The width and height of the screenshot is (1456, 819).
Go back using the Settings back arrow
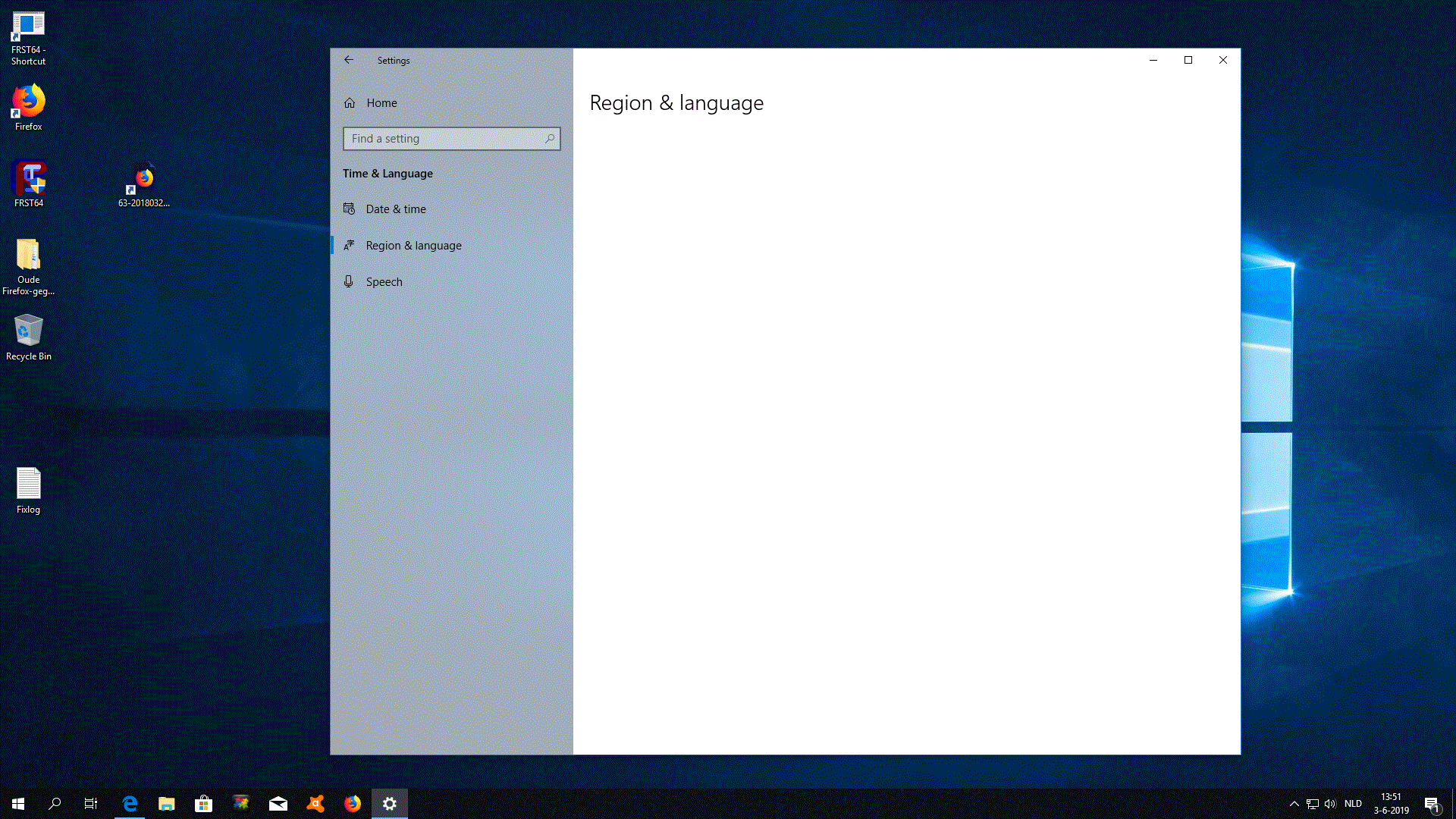[x=349, y=60]
